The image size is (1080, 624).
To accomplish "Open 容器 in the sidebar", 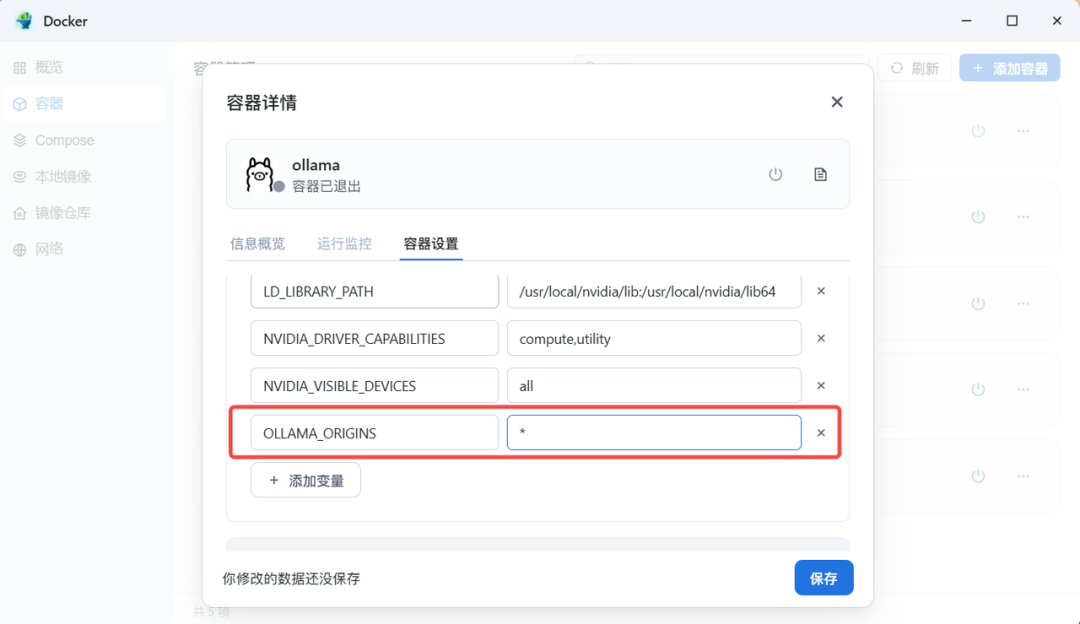I will coord(84,103).
